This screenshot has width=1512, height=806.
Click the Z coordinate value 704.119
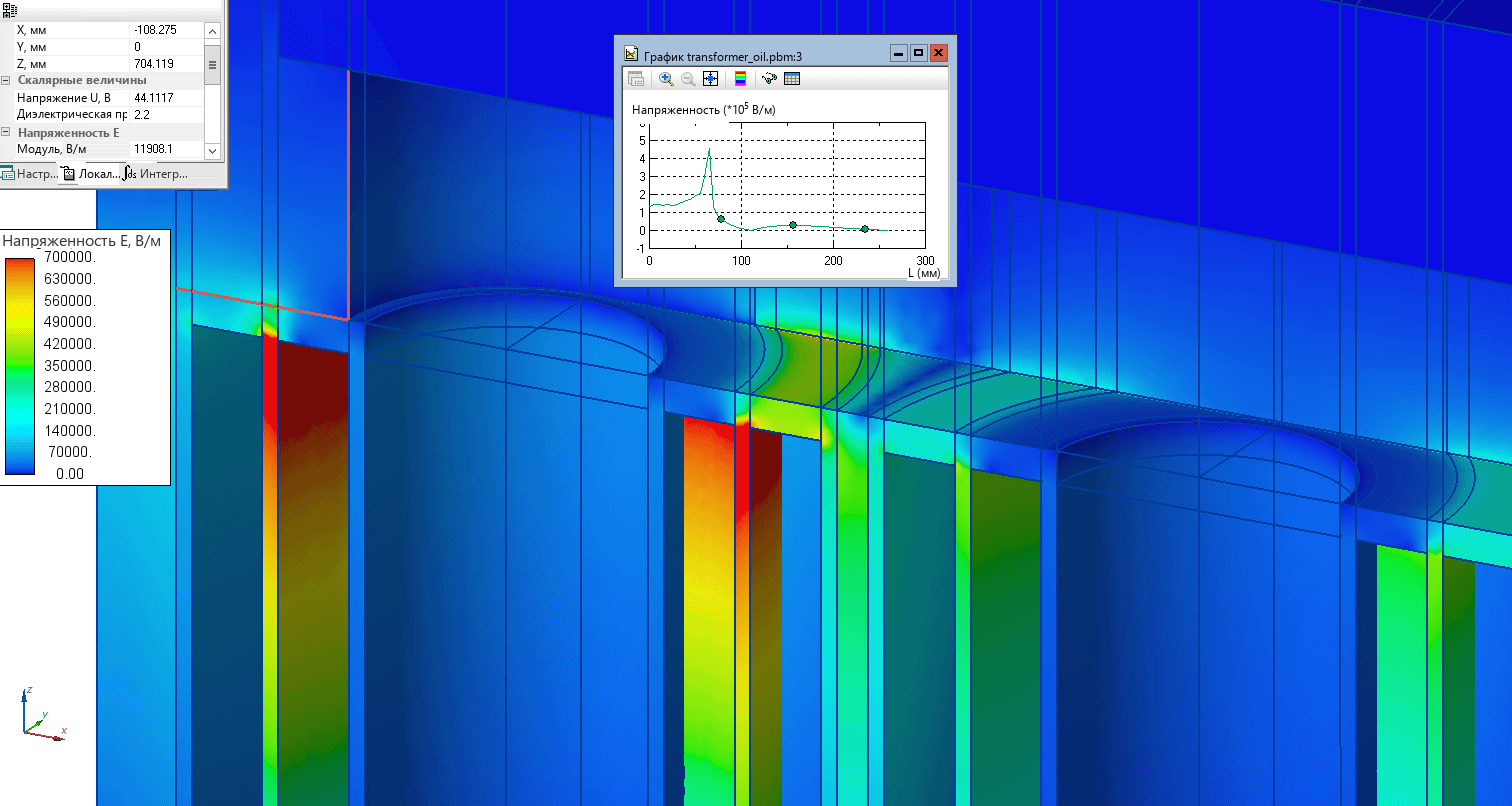(x=154, y=64)
